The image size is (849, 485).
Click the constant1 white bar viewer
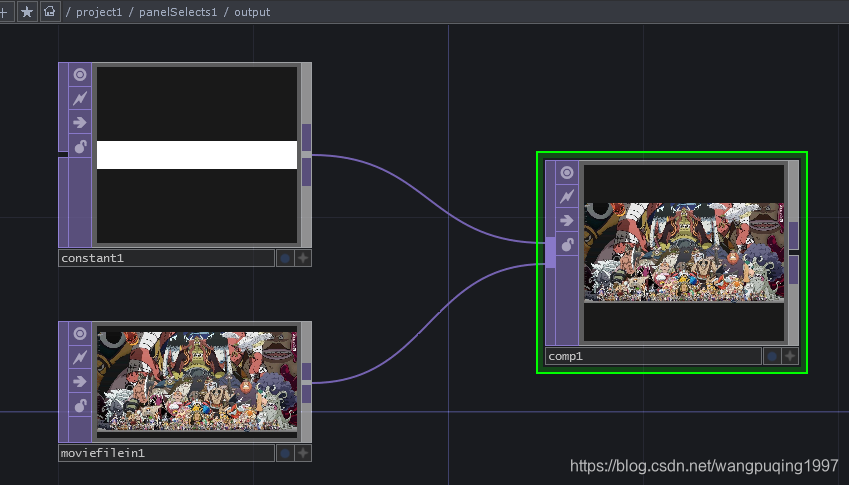(197, 155)
